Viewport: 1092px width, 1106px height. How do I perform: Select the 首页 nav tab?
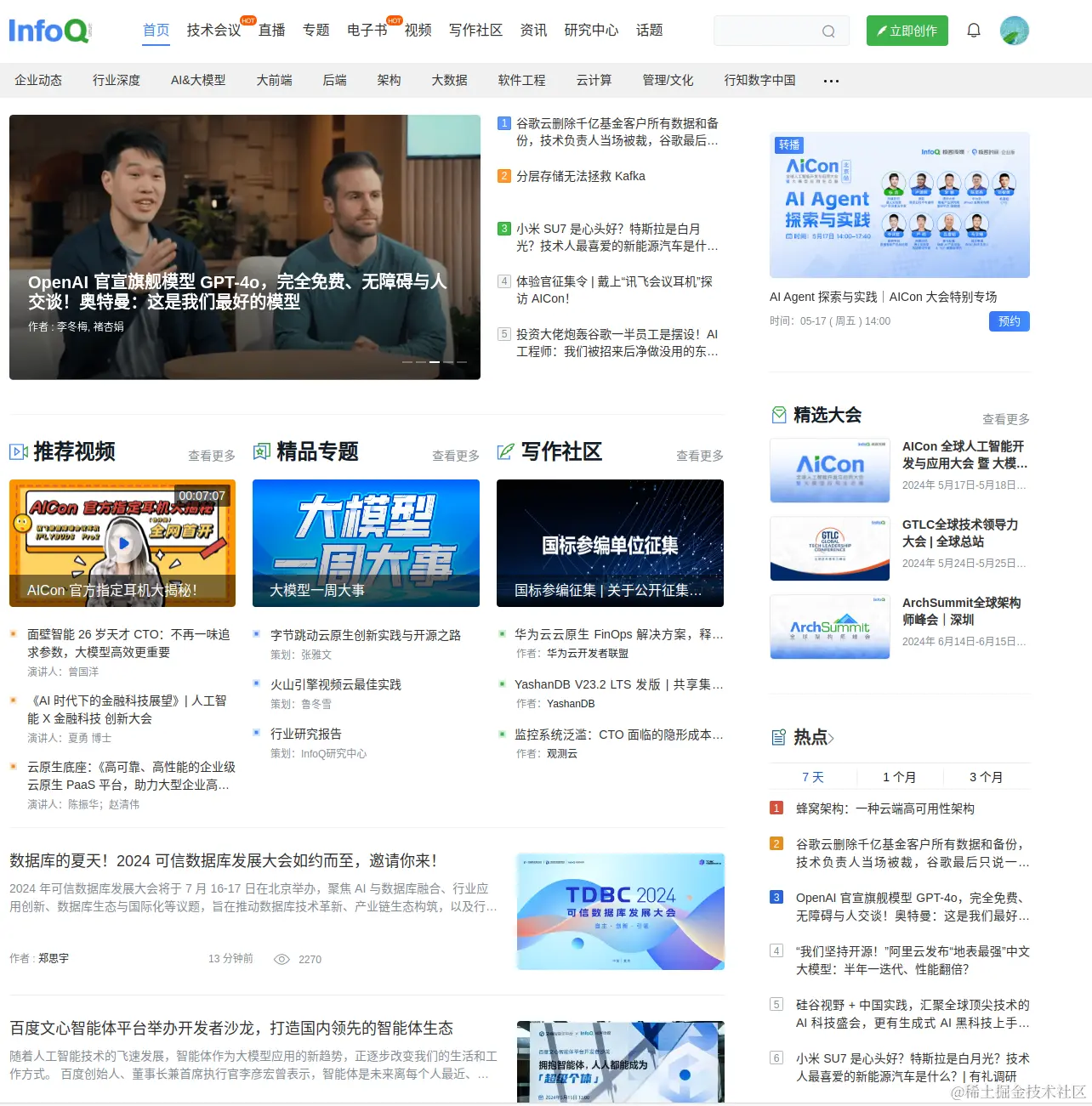(x=156, y=31)
